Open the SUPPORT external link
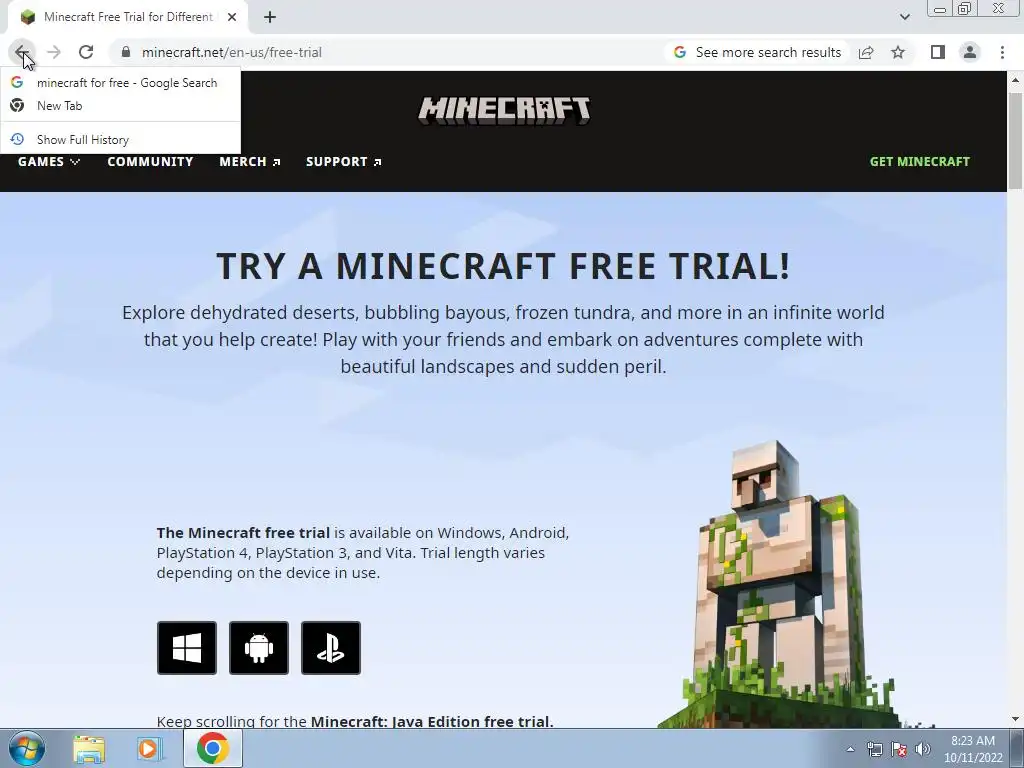The image size is (1024, 768). coord(344,161)
